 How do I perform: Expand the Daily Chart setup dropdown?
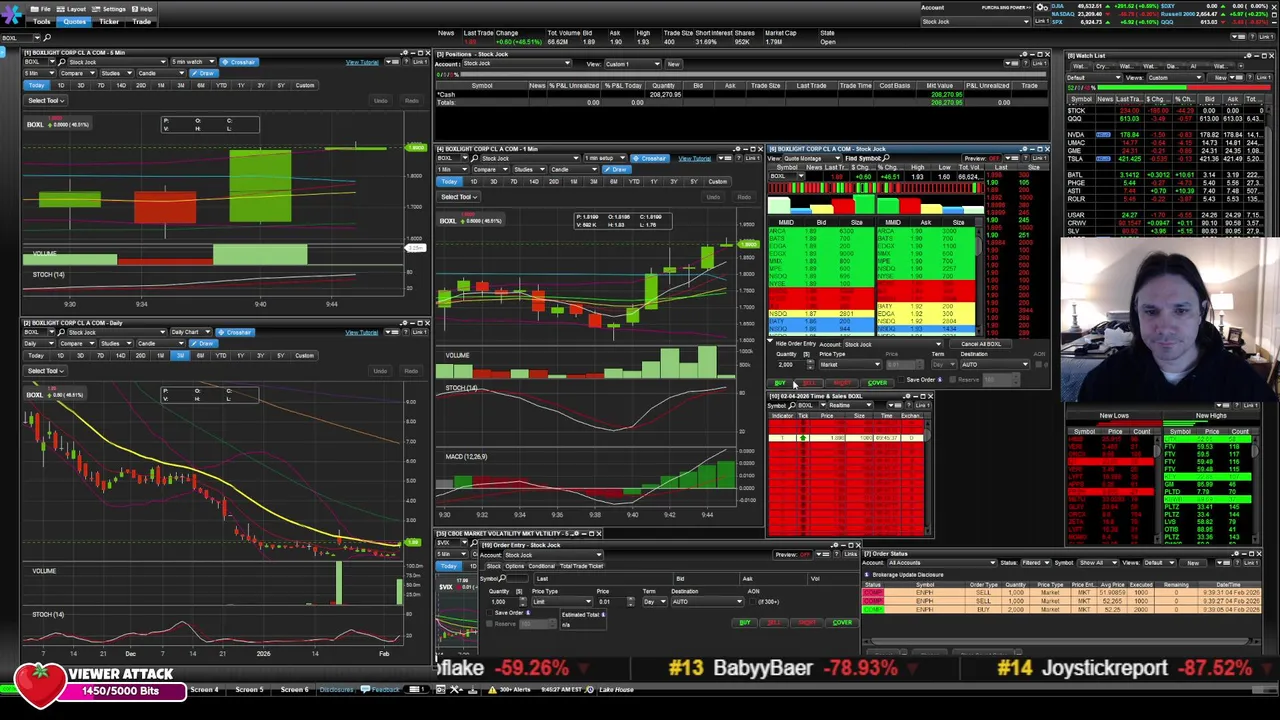point(189,332)
